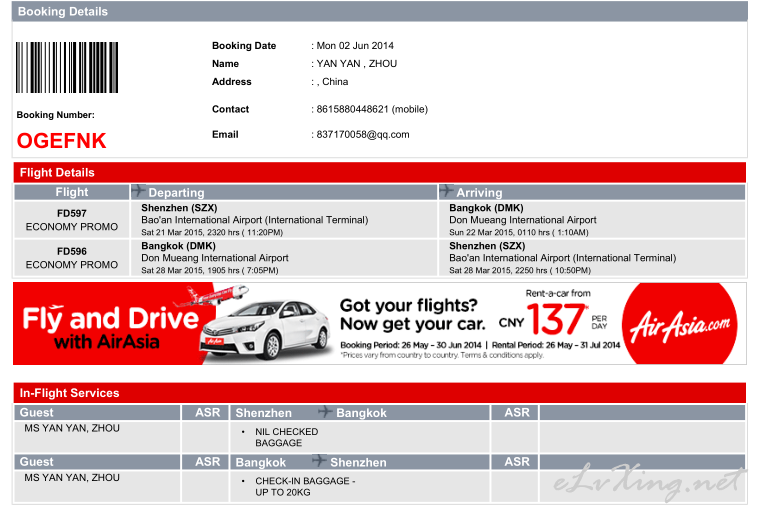Click first MS YAN YAN, ZHOU guest row
758x515 pixels.
pyautogui.click(x=72, y=428)
